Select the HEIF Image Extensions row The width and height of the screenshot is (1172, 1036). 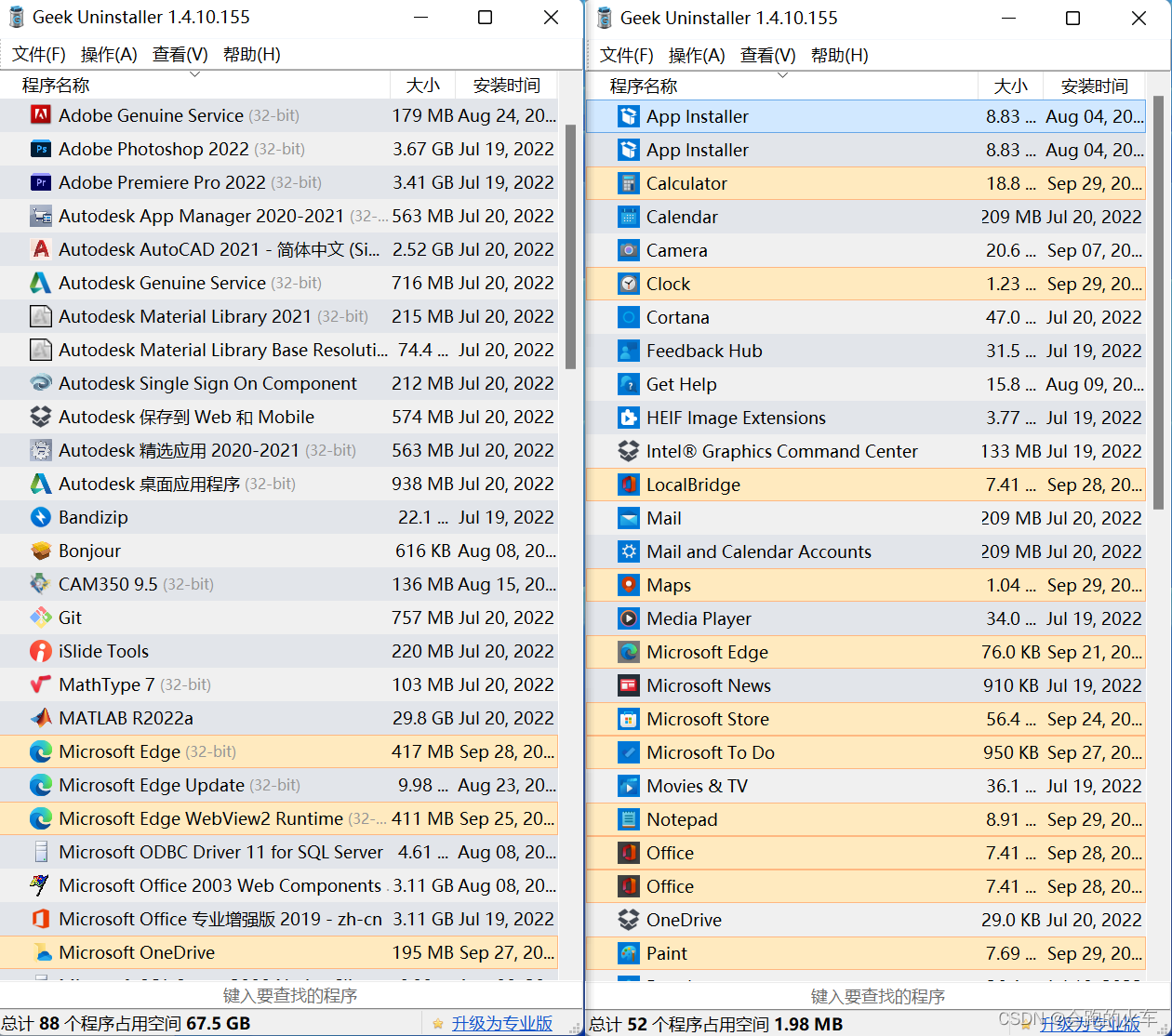coord(867,418)
